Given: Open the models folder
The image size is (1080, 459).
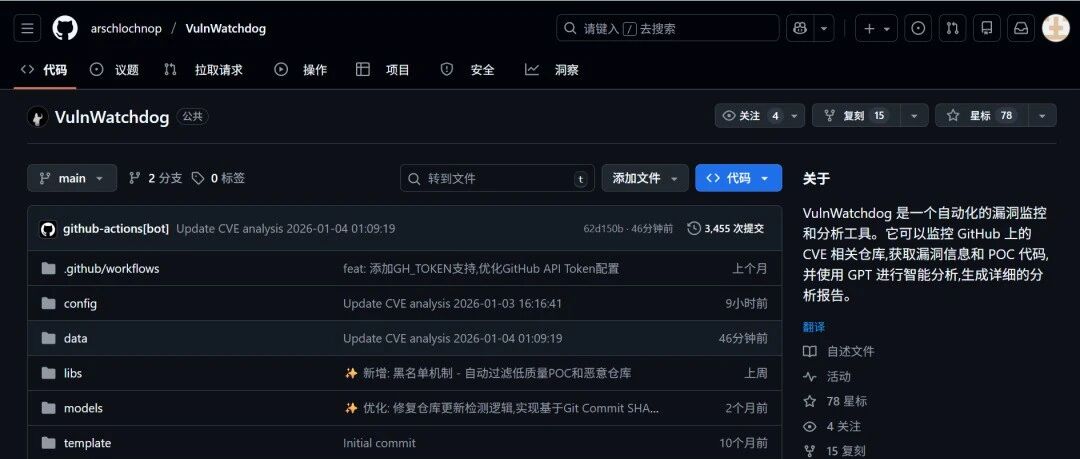Looking at the screenshot, I should [x=83, y=408].
